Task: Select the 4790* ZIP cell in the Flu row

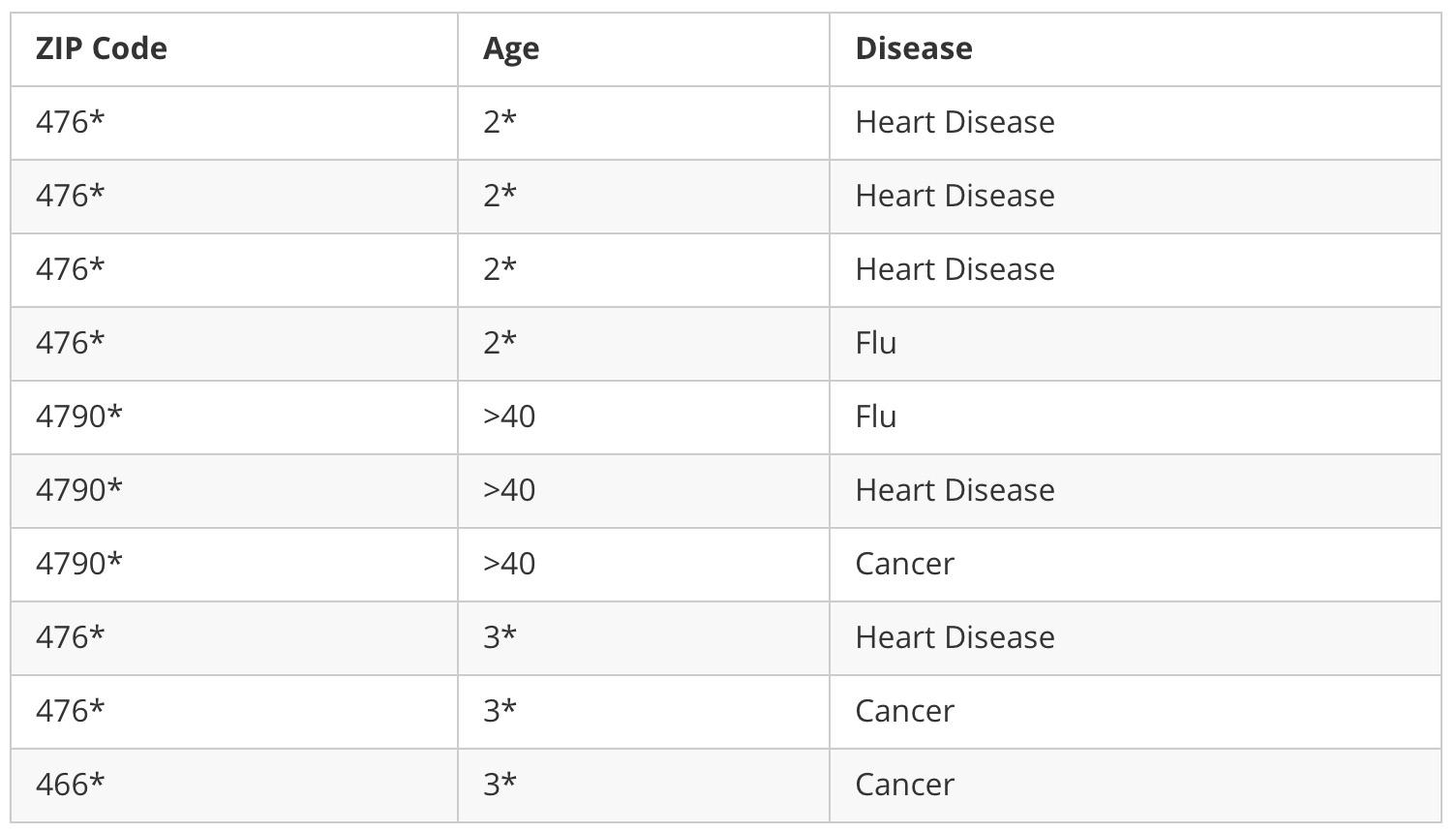Action: 79,416
